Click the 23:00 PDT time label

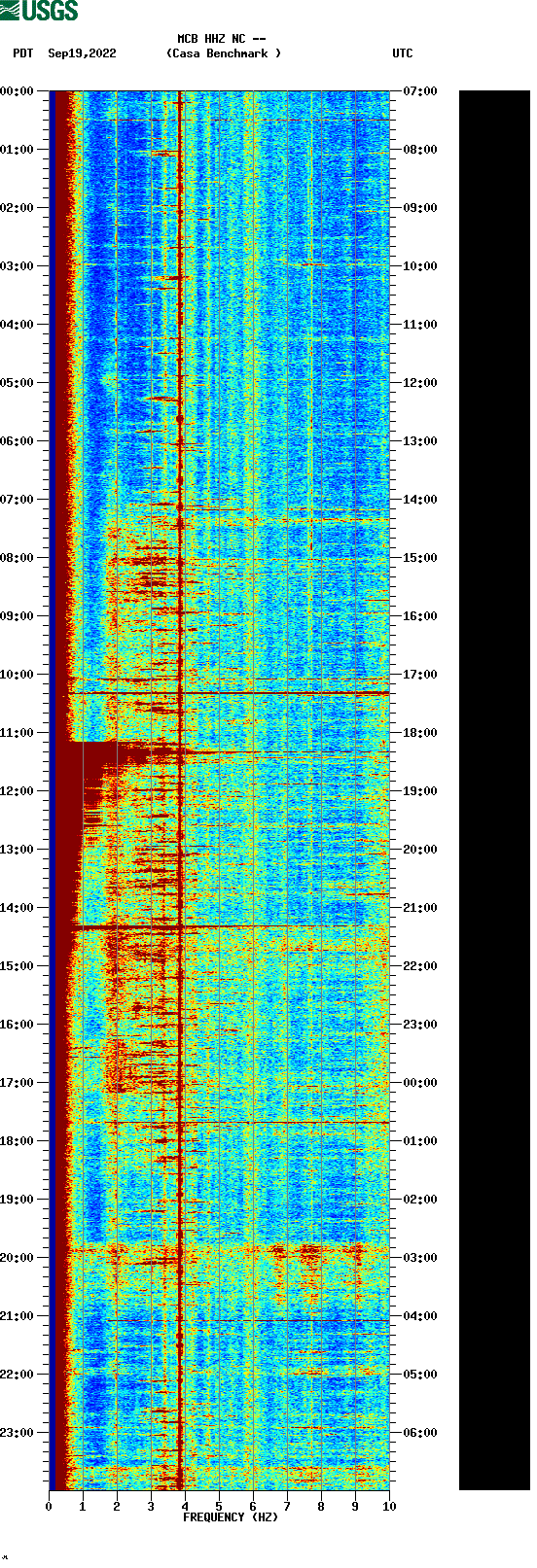[17, 1433]
